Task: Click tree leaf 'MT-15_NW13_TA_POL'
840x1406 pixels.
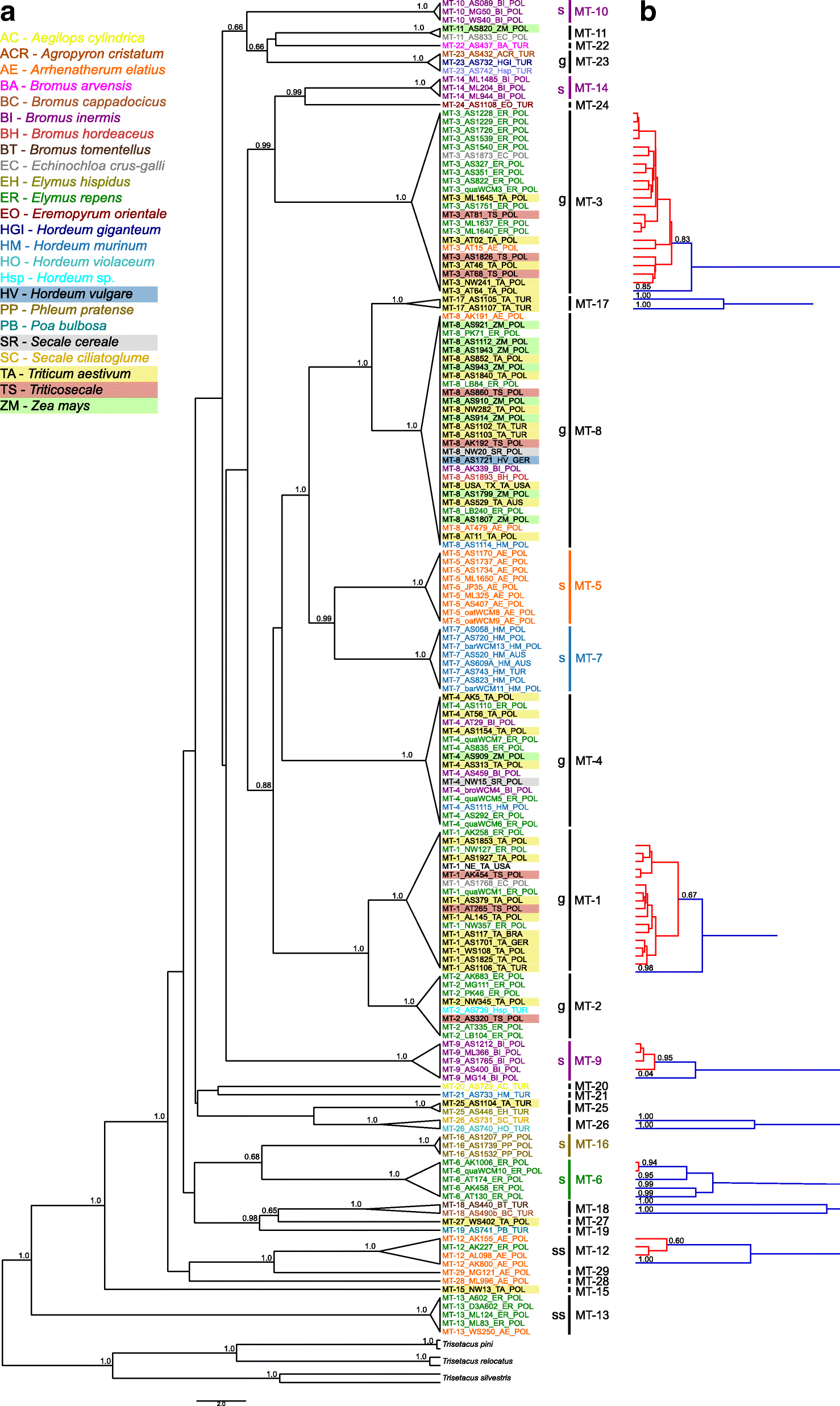Action: (490, 1289)
